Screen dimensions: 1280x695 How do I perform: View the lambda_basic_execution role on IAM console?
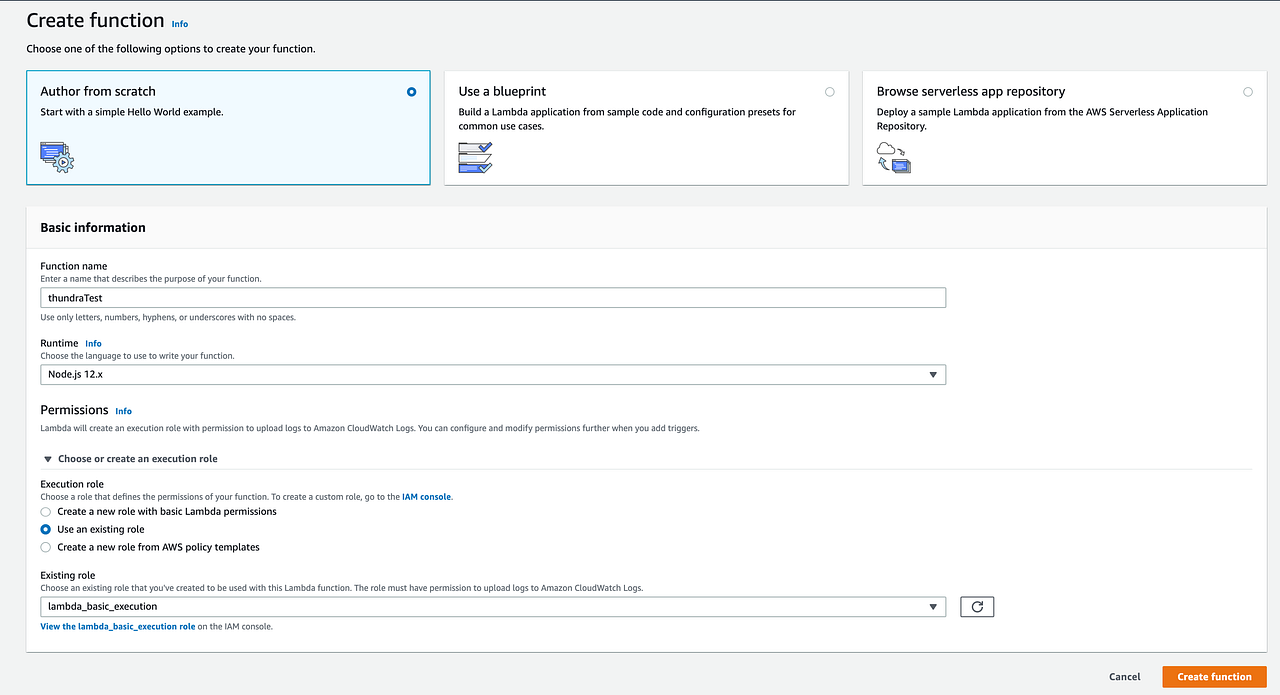tap(117, 626)
